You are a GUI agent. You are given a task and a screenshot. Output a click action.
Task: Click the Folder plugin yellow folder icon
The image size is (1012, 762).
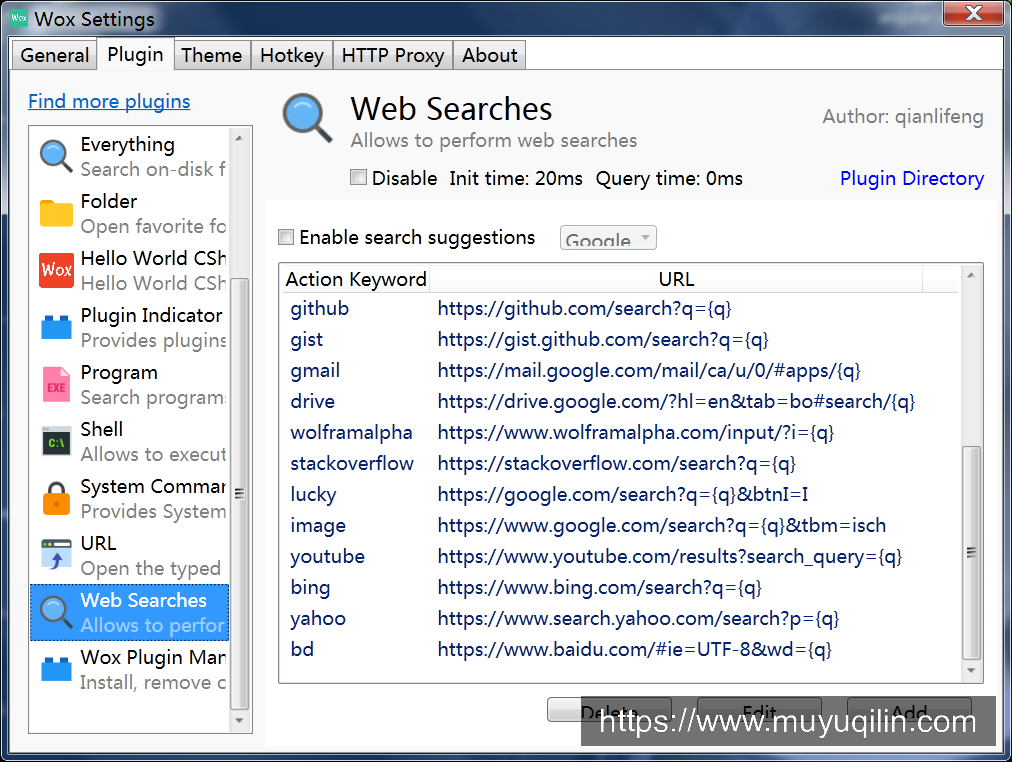56,214
